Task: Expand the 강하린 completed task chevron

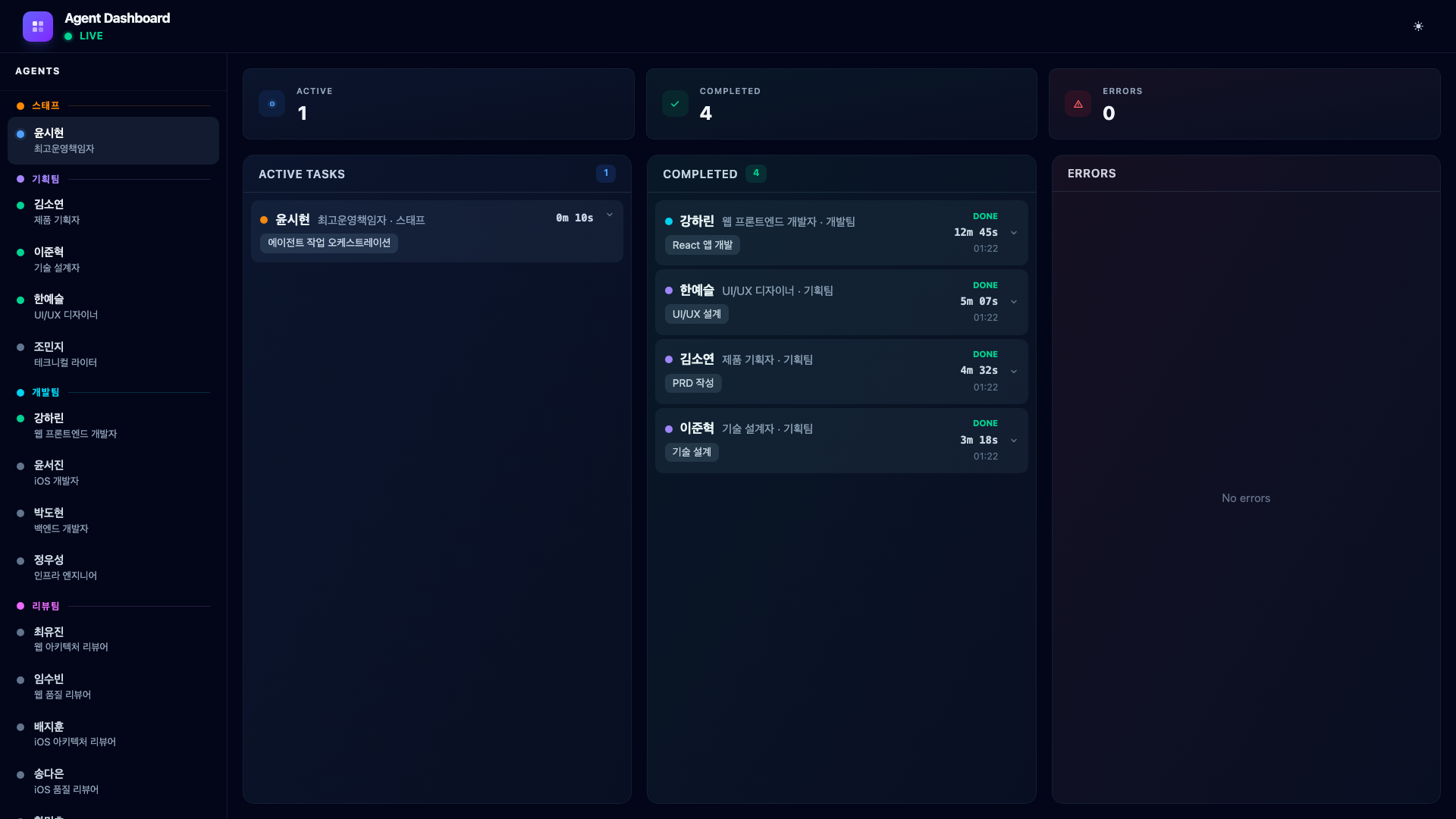Action: coord(1014,233)
